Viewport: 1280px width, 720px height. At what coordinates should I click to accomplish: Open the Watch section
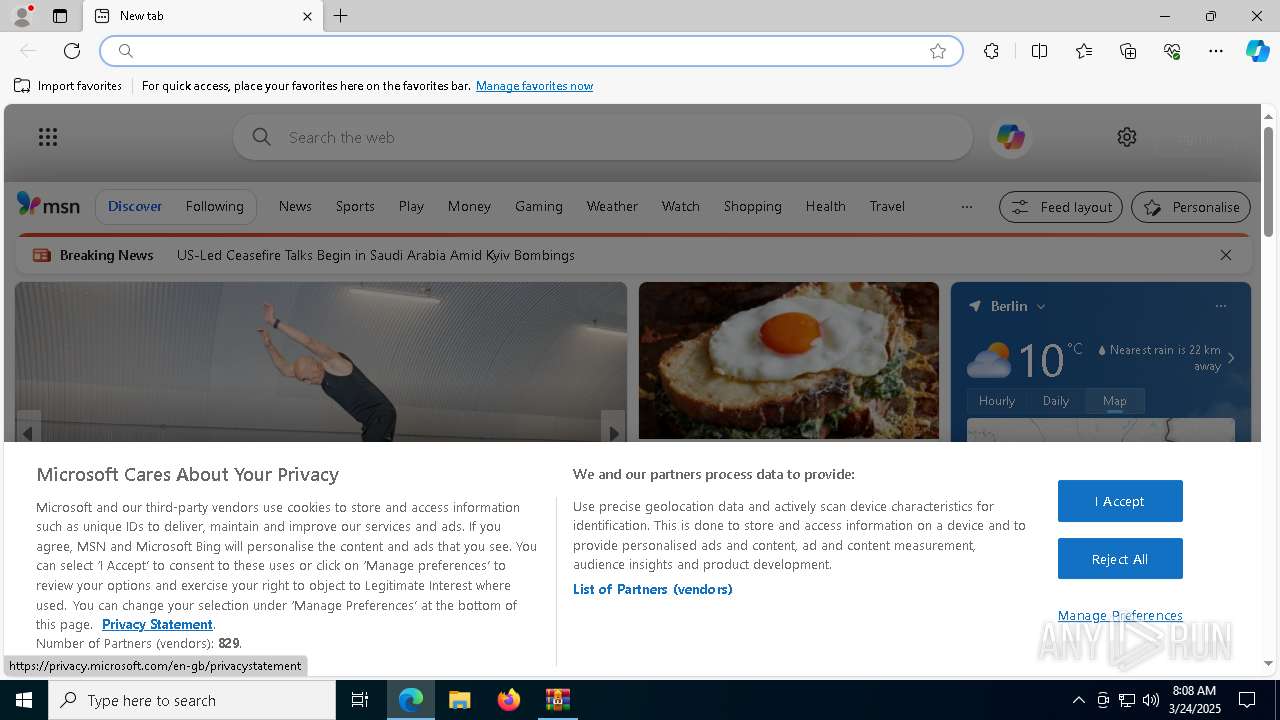(x=680, y=206)
